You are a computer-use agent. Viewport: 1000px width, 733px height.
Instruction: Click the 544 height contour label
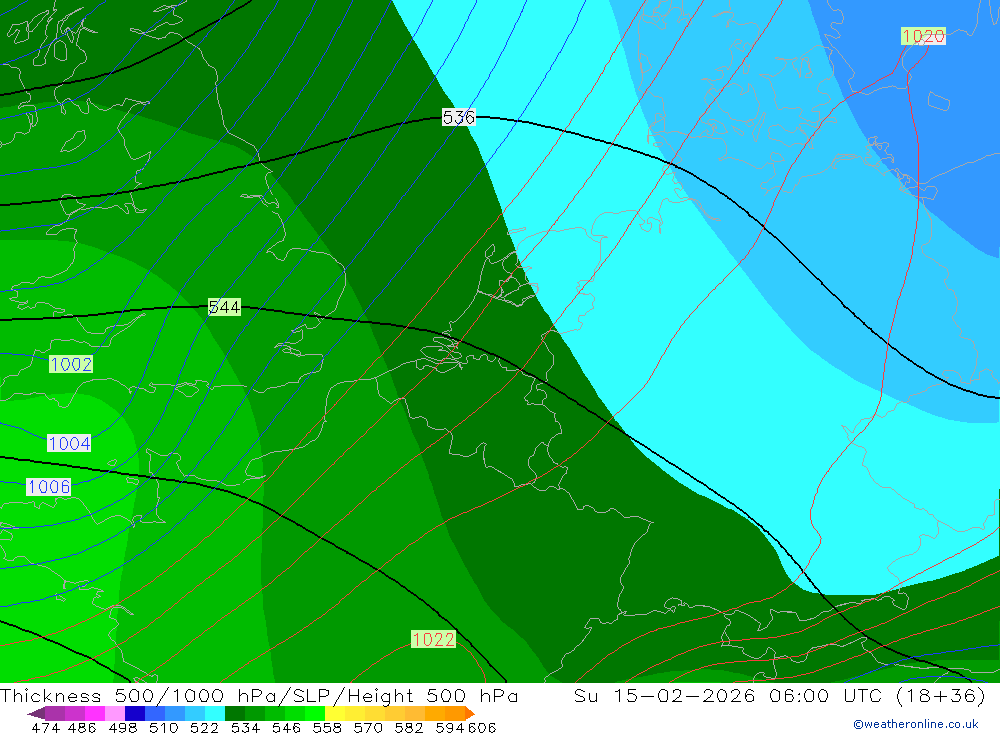click(x=224, y=307)
